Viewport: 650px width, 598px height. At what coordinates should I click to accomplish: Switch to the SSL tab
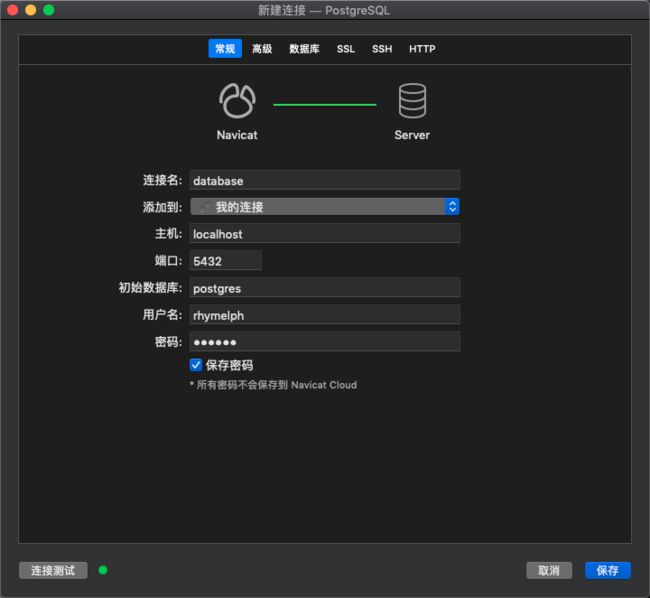pos(346,49)
